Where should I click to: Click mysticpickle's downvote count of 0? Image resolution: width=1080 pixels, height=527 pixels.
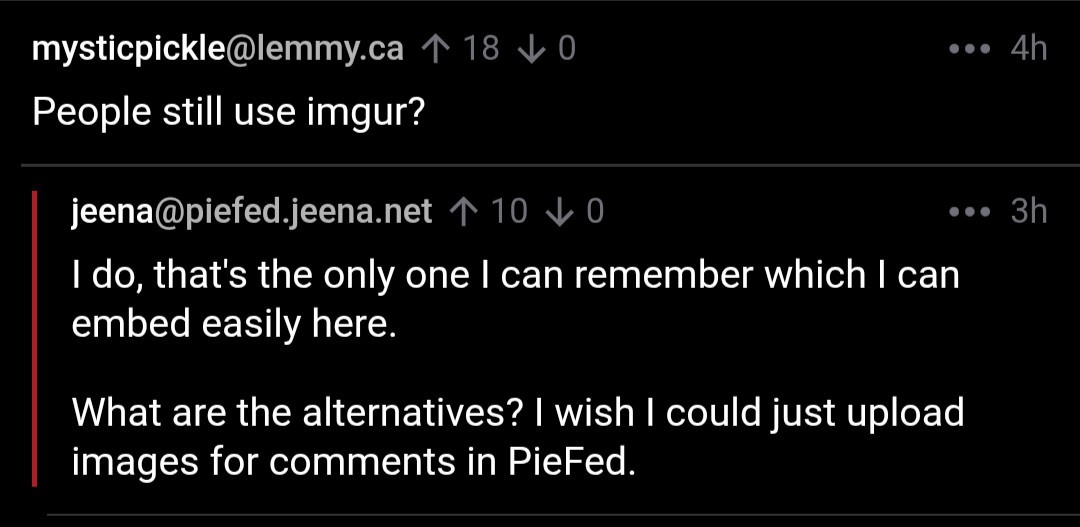point(567,48)
